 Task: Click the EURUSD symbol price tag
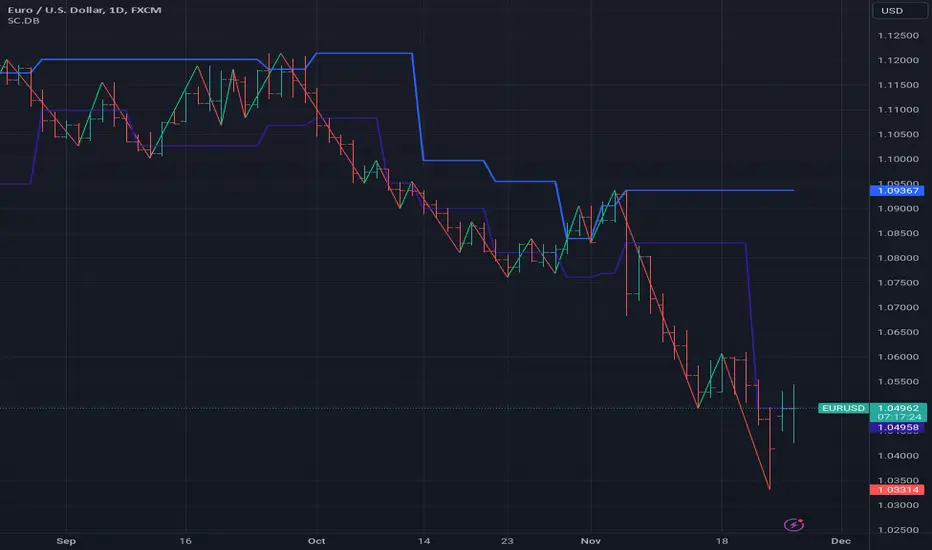(x=843, y=408)
